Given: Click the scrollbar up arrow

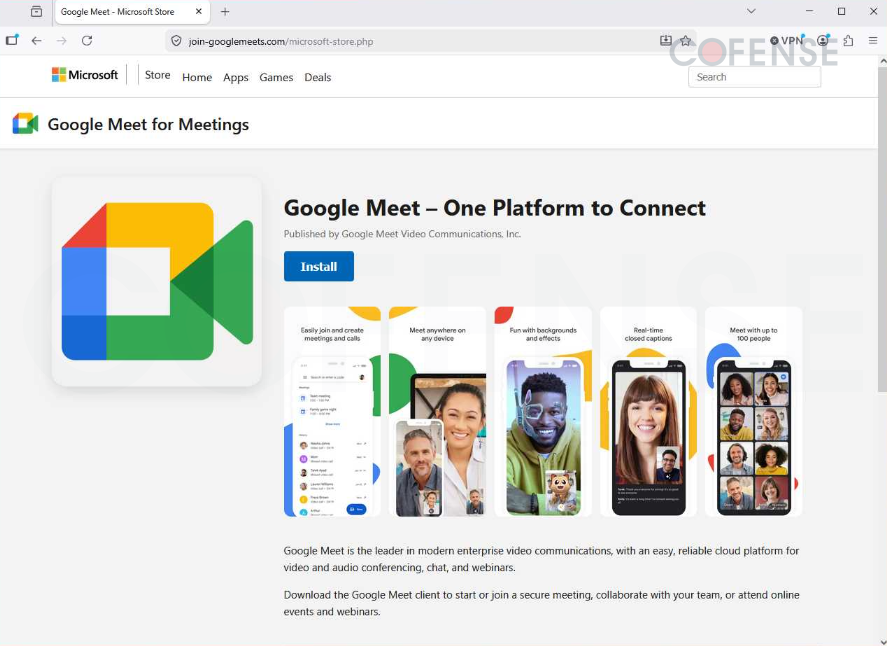Looking at the screenshot, I should tap(882, 61).
